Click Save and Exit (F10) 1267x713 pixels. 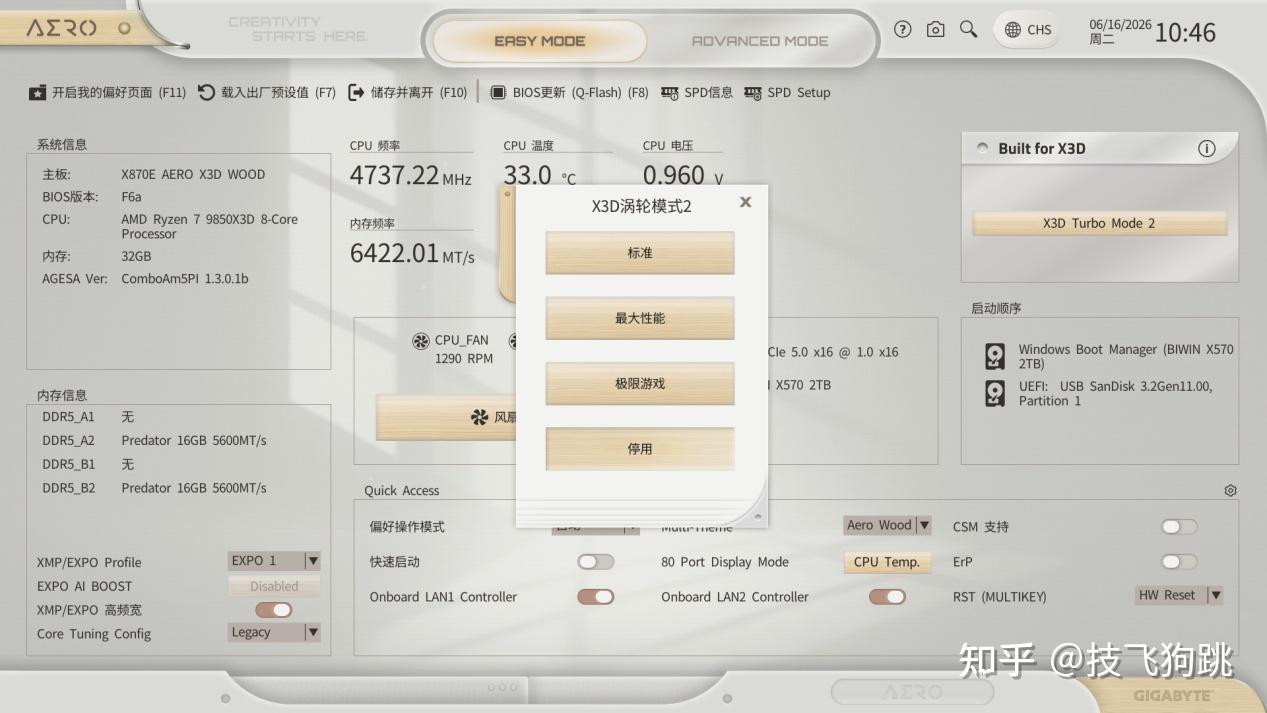click(x=408, y=92)
